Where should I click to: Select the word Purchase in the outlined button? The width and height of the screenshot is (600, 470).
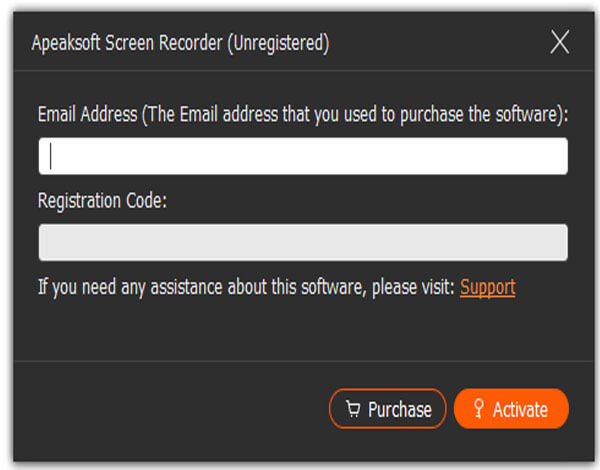(x=399, y=410)
